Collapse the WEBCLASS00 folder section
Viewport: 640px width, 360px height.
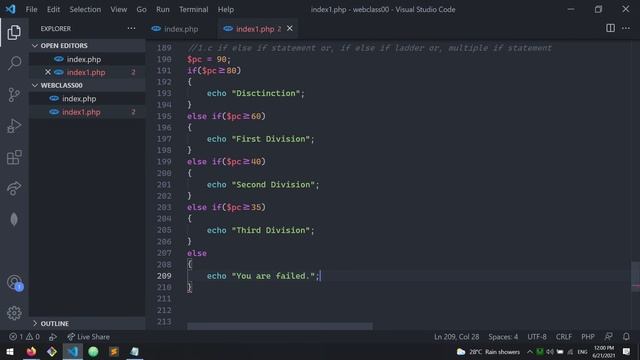[x=87, y=85]
